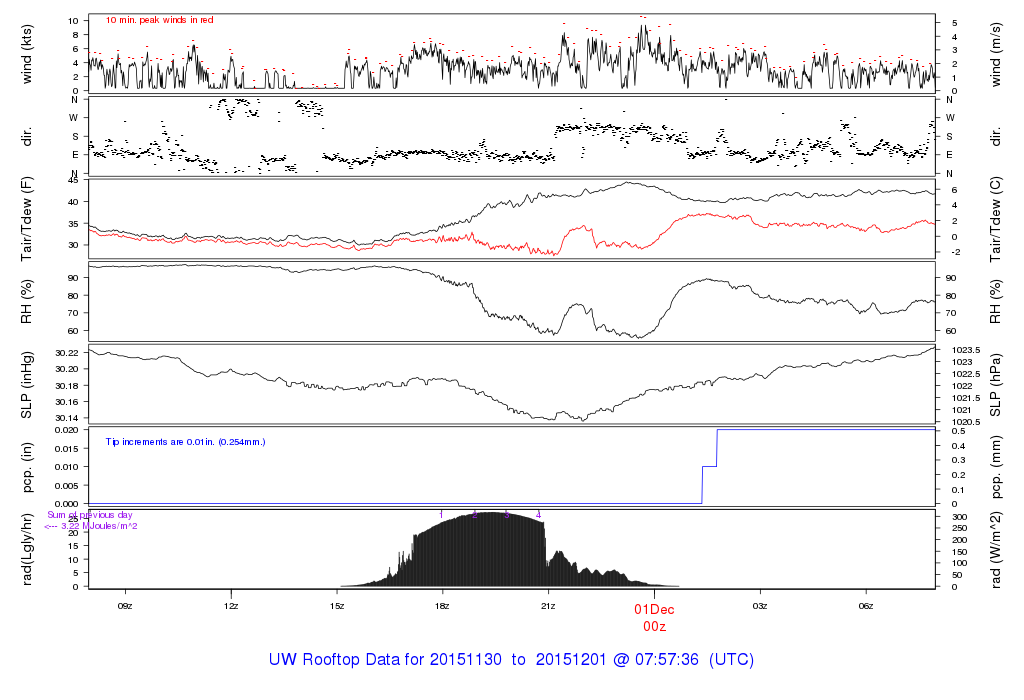Click the 'wind (kts)' left axis label
Image resolution: width=1024 pixels, height=700 pixels.
27,53
